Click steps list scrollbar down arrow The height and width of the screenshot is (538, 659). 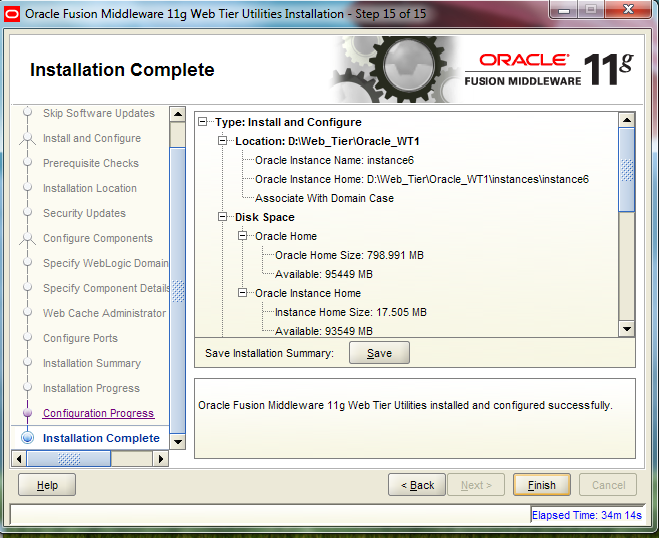pos(178,442)
